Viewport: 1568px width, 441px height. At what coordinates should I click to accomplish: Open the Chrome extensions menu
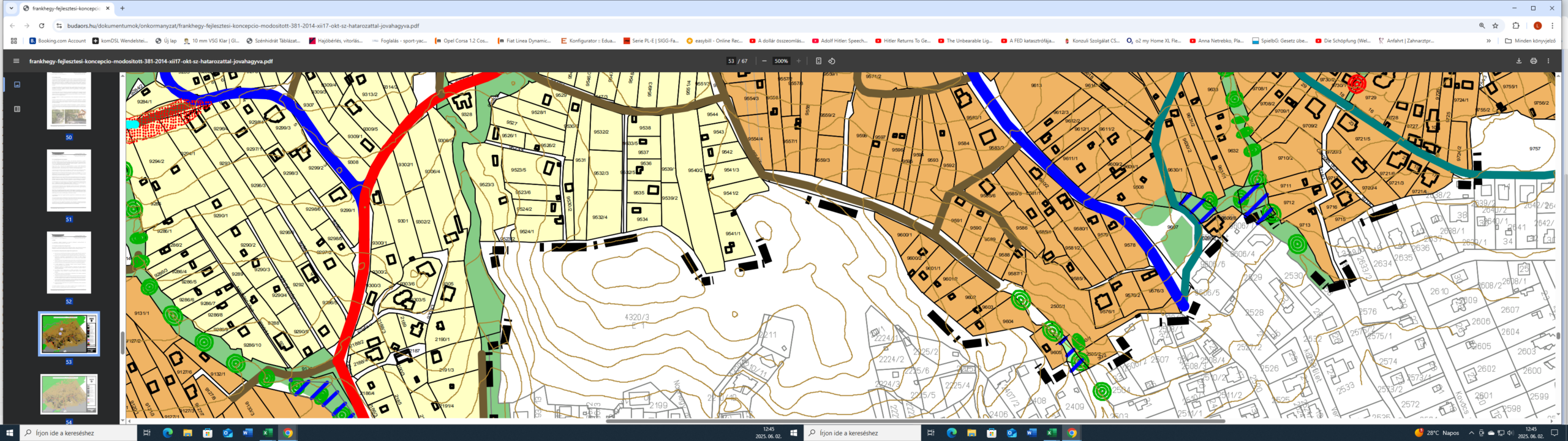[x=1516, y=26]
